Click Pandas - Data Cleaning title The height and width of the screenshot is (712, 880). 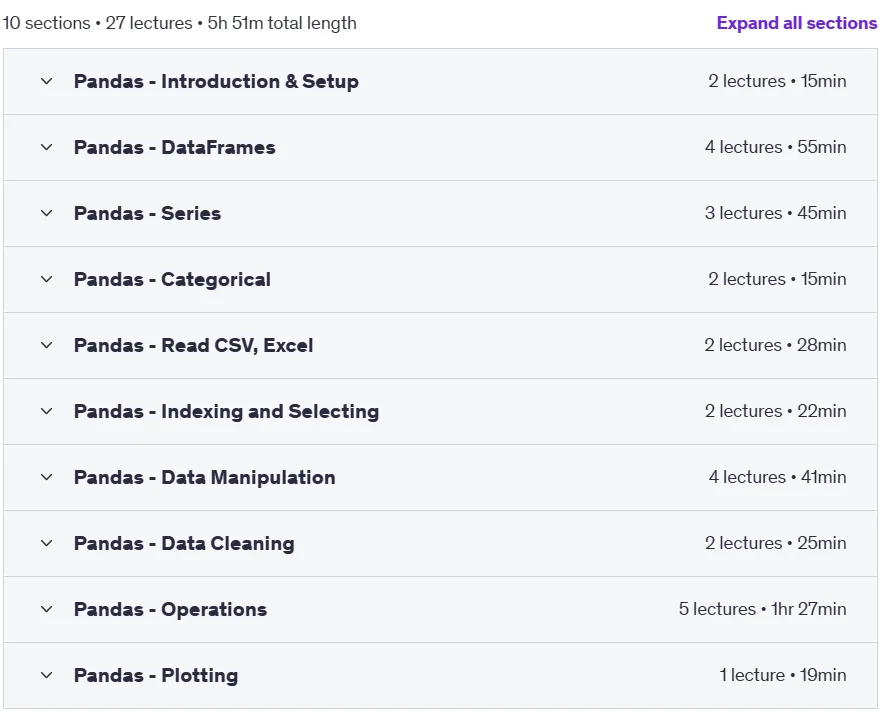pos(184,543)
